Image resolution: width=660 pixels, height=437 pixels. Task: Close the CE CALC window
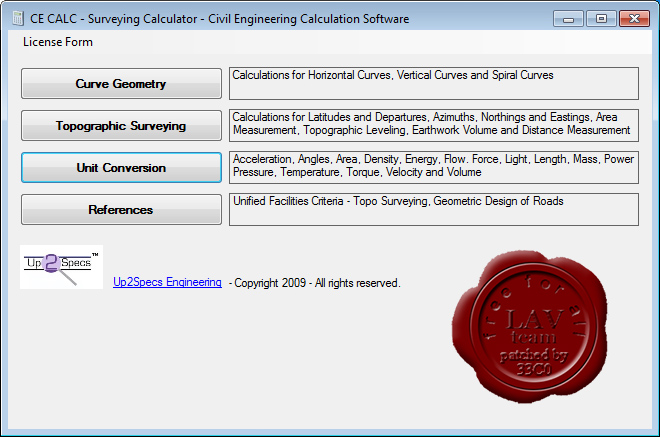634,19
